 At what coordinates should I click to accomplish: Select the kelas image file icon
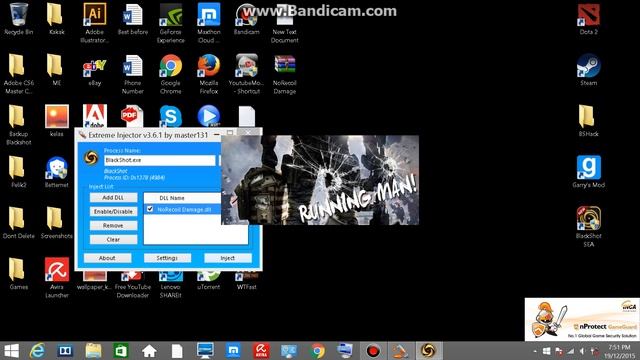57,121
